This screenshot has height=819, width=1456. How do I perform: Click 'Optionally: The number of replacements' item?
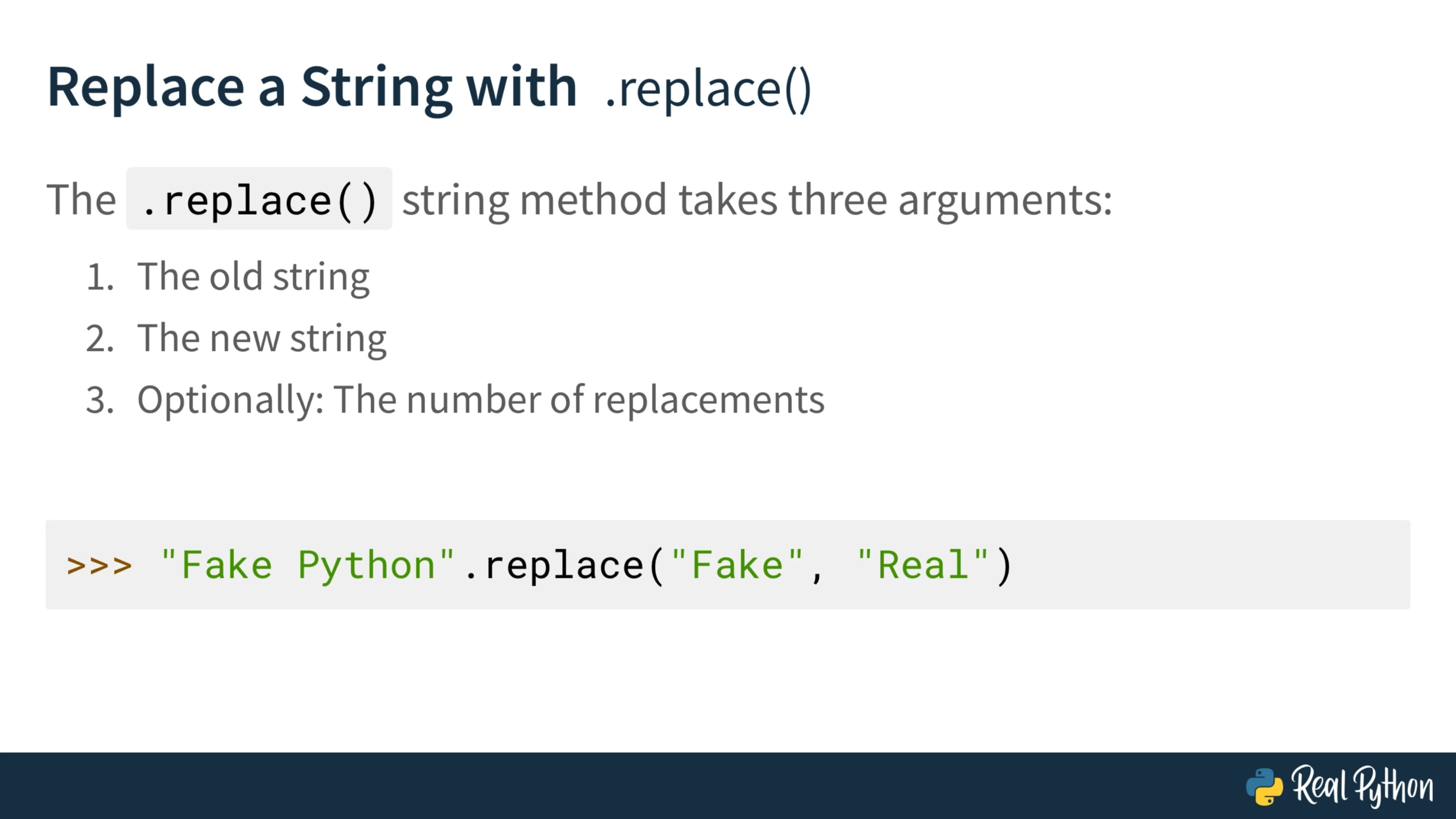481,400
